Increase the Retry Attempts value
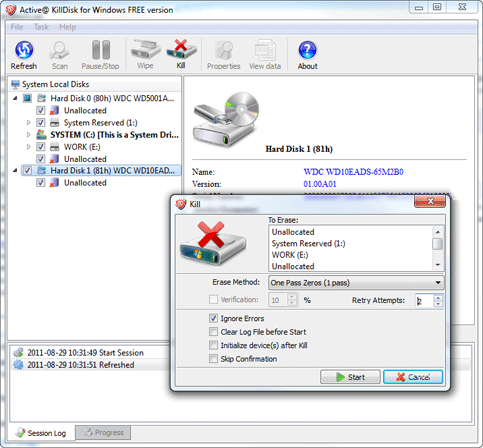 pyautogui.click(x=439, y=297)
